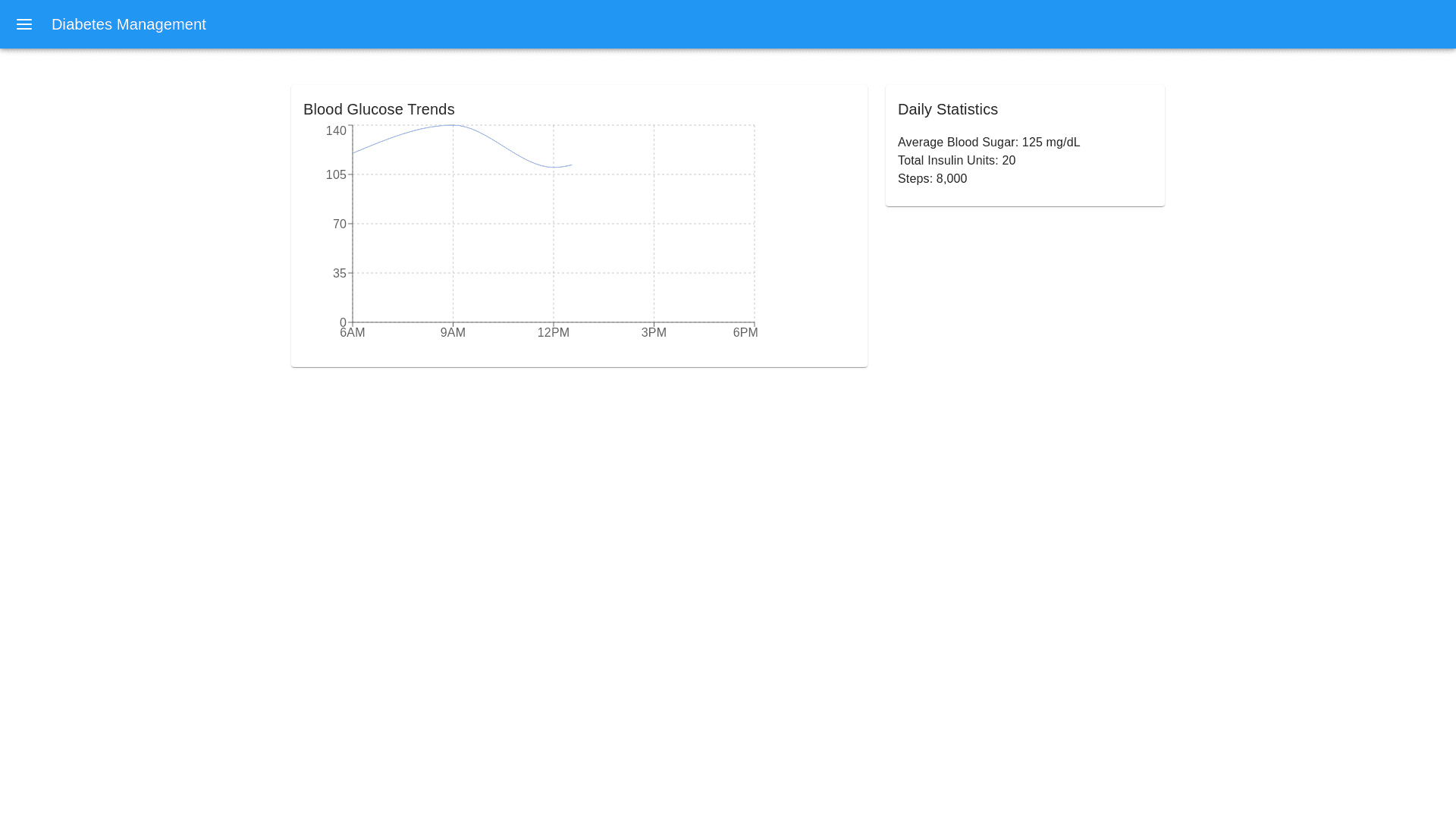Click the 0 value on the y-axis

(x=343, y=322)
